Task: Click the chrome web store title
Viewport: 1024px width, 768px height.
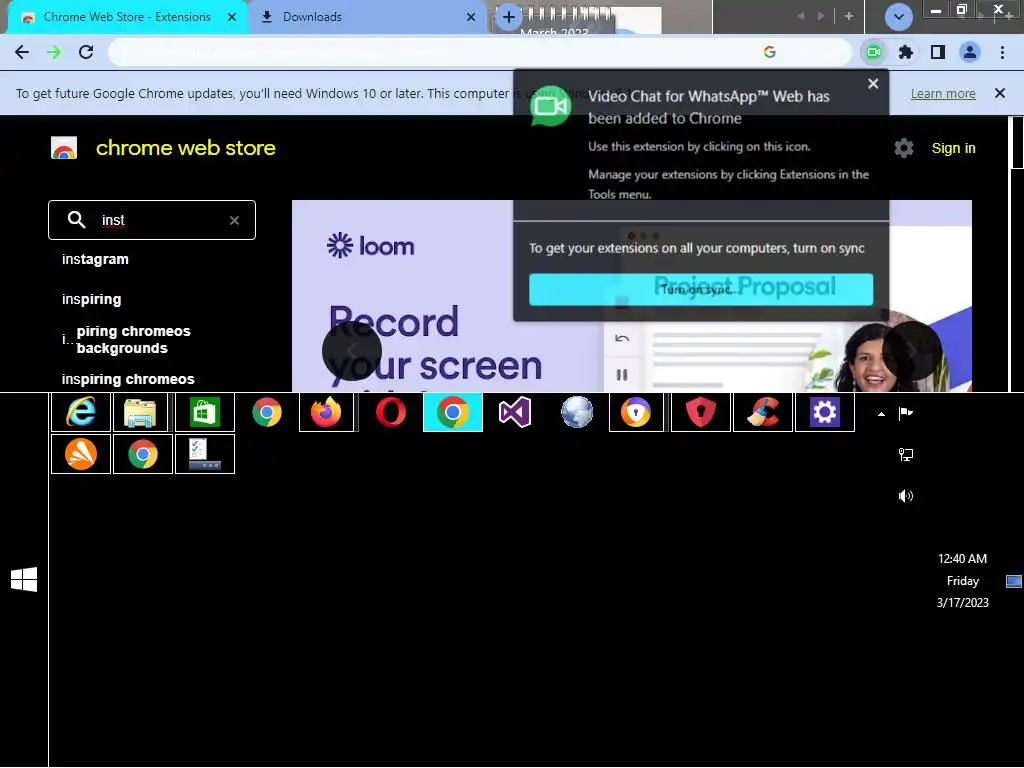Action: point(185,148)
